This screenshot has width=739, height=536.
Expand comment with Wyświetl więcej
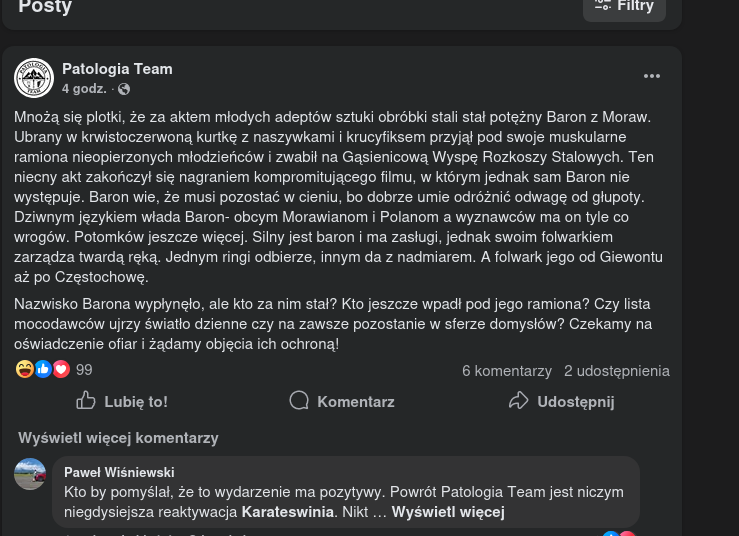pyautogui.click(x=448, y=512)
